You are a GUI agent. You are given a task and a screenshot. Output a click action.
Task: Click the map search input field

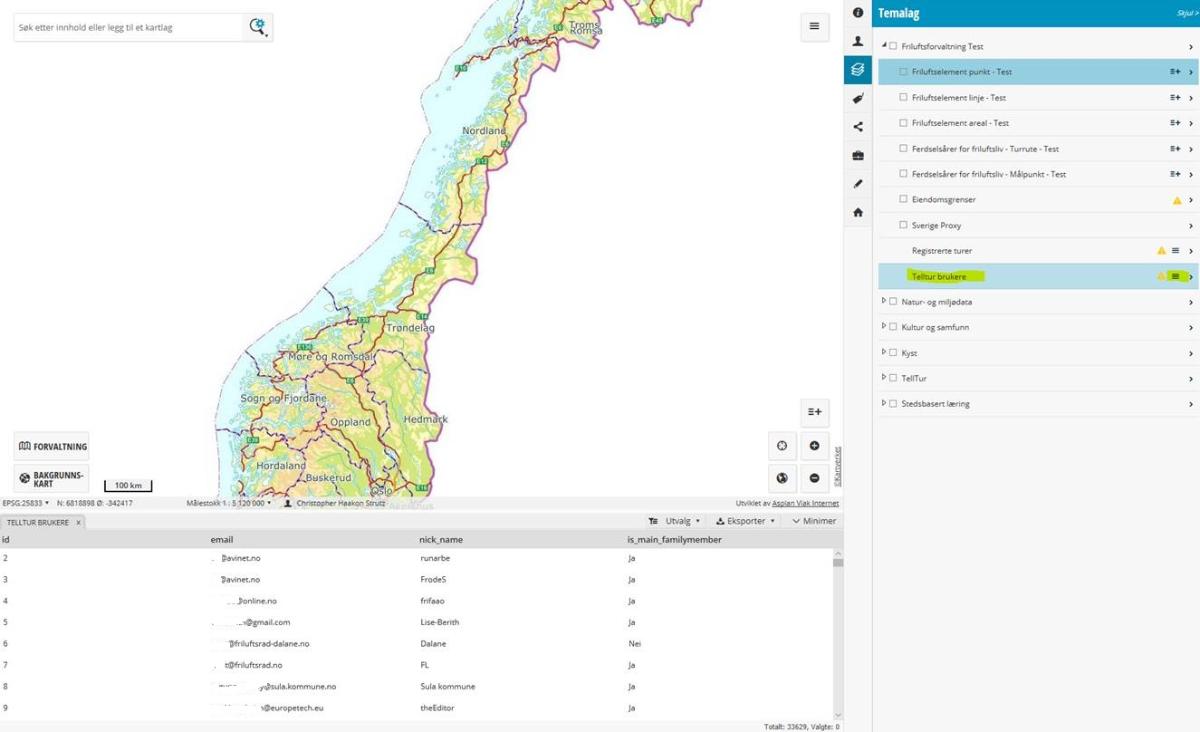coord(128,28)
